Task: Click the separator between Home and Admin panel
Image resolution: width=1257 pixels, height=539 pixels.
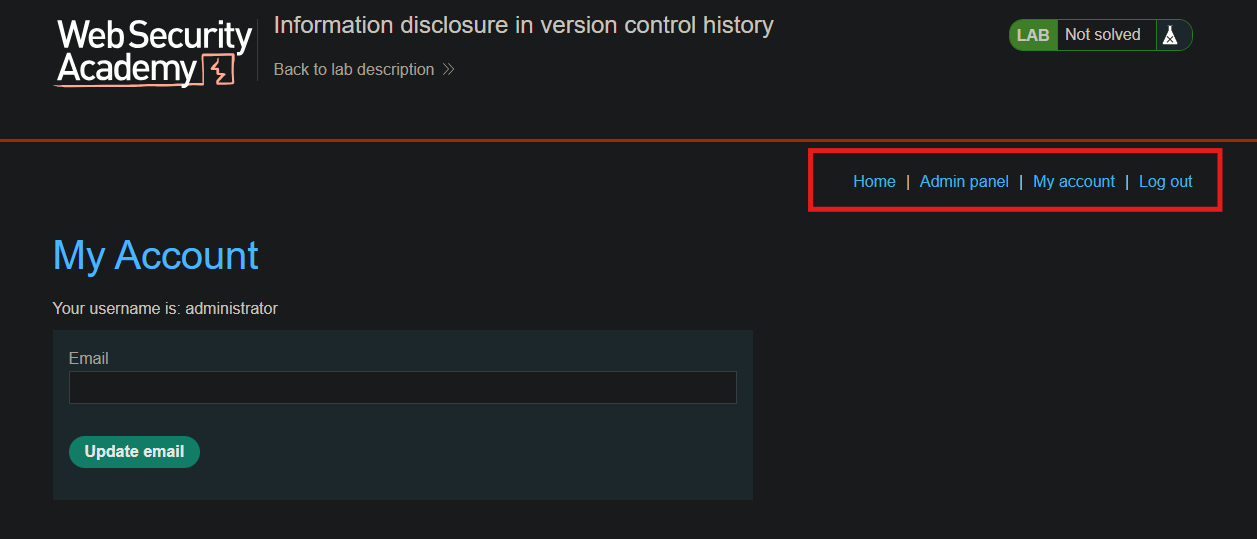Action: coord(908,181)
